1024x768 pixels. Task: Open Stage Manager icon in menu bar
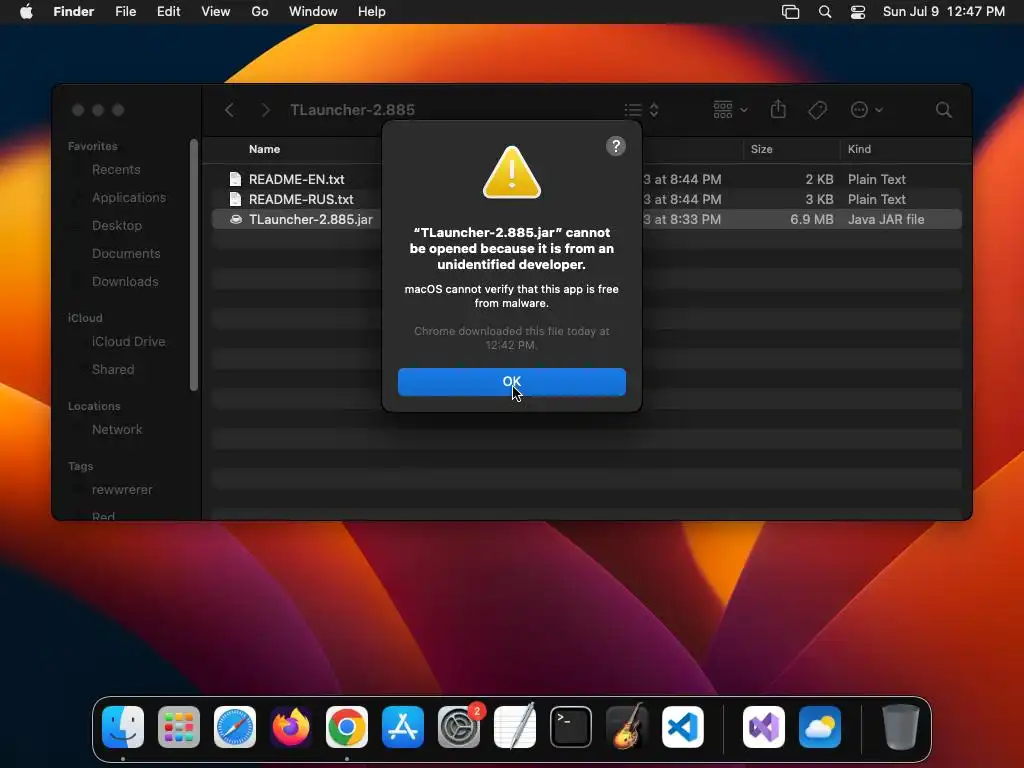(x=790, y=12)
